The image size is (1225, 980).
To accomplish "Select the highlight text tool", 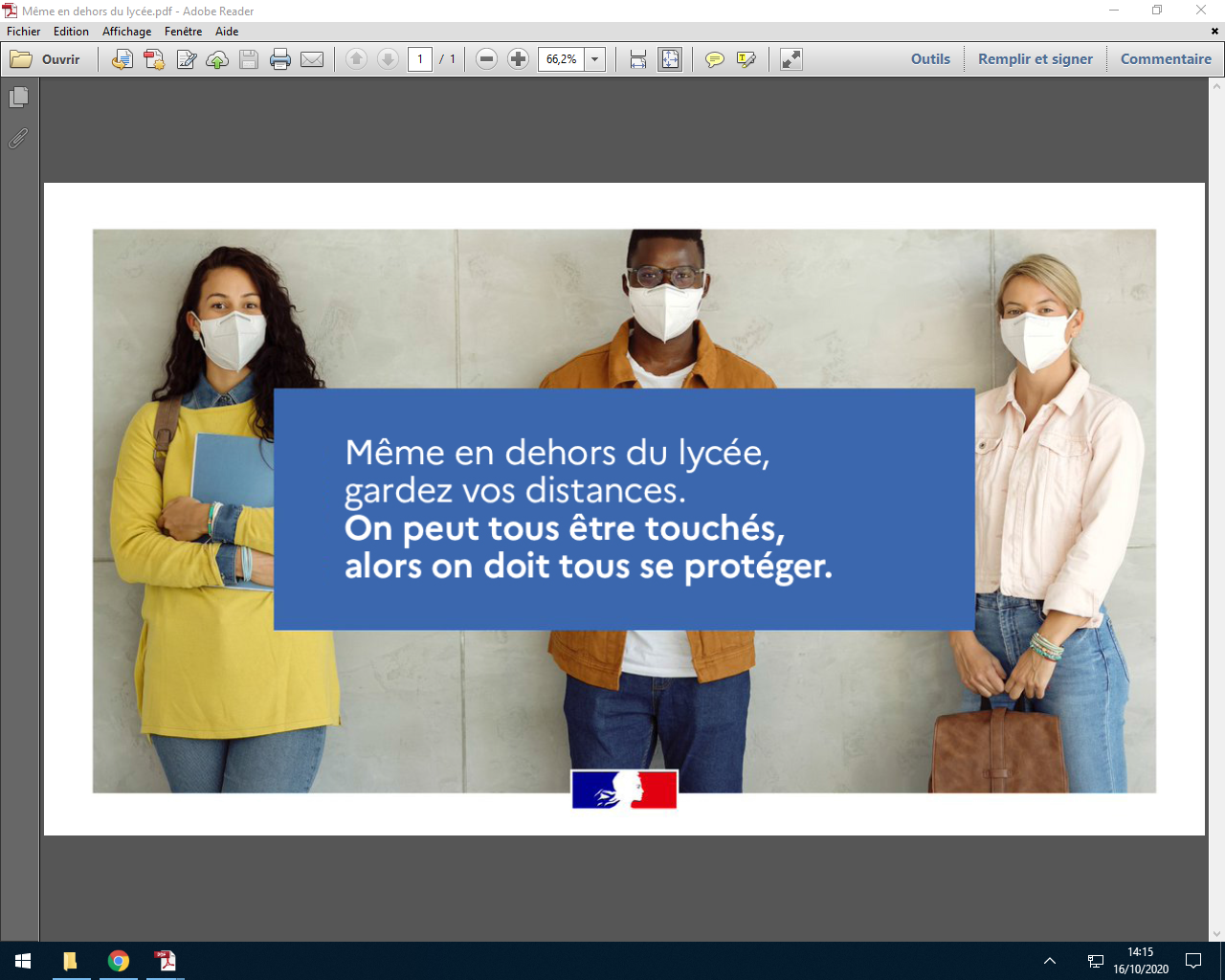I will [x=746, y=59].
